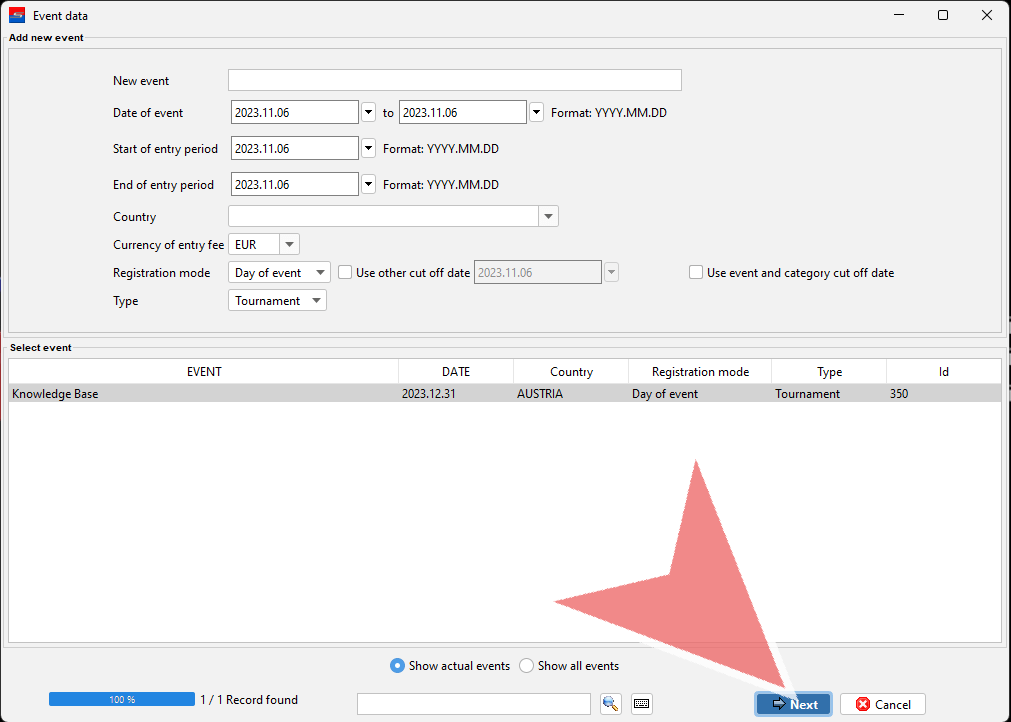Image resolution: width=1011 pixels, height=722 pixels.
Task: Click the Event data app icon
Action: tap(17, 15)
